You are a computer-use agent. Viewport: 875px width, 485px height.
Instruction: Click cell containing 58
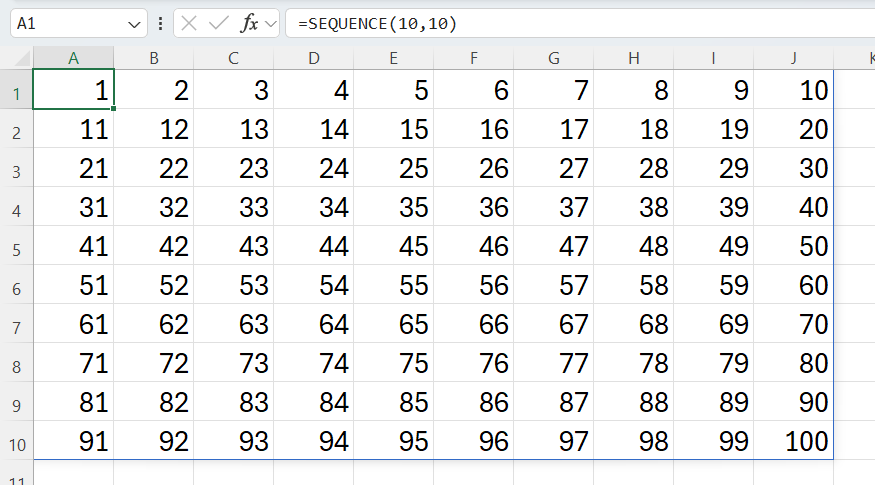pyautogui.click(x=633, y=285)
